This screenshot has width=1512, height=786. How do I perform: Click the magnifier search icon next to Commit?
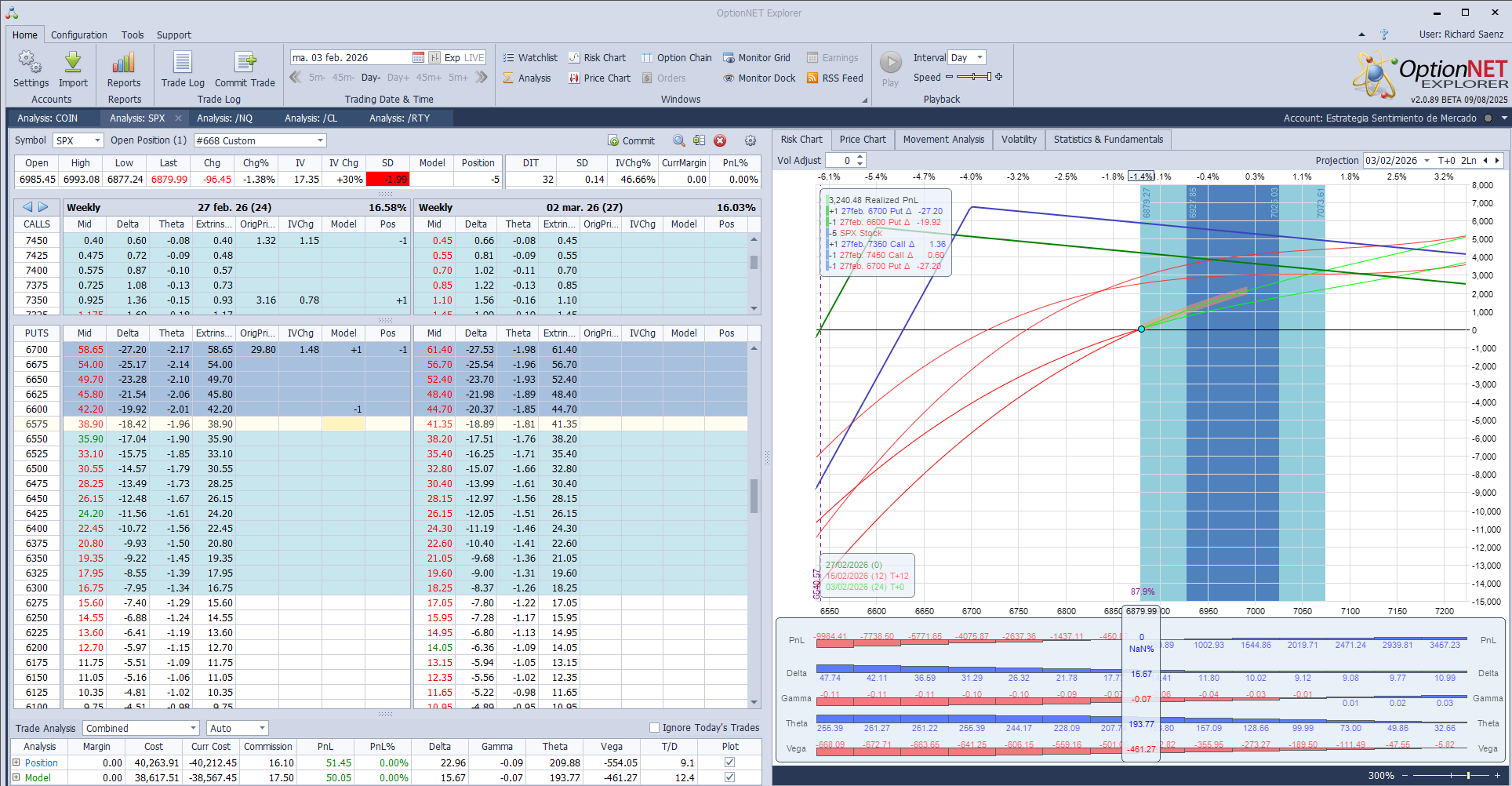679,140
